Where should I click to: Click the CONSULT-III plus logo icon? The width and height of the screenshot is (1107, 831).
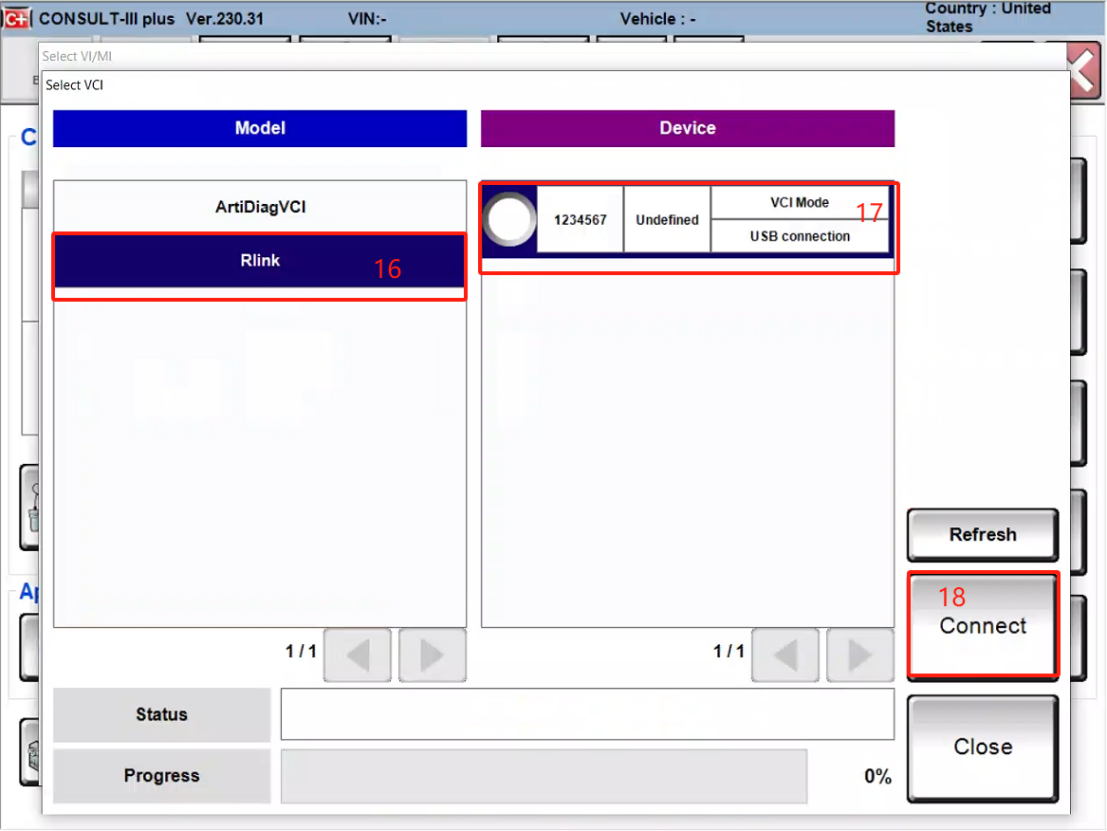click(17, 19)
